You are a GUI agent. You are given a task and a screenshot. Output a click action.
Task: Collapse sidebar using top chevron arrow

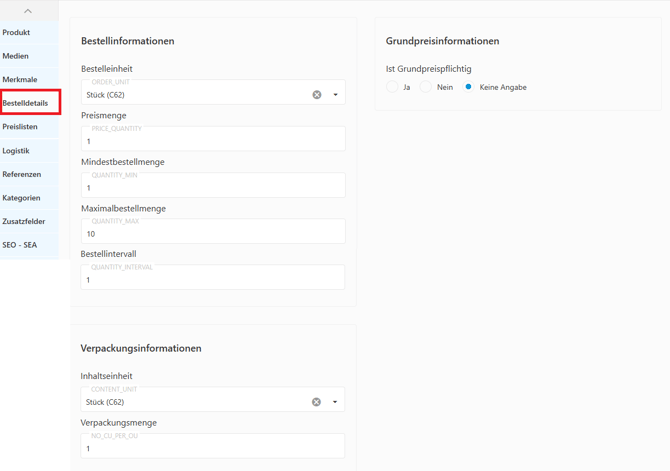tap(28, 11)
